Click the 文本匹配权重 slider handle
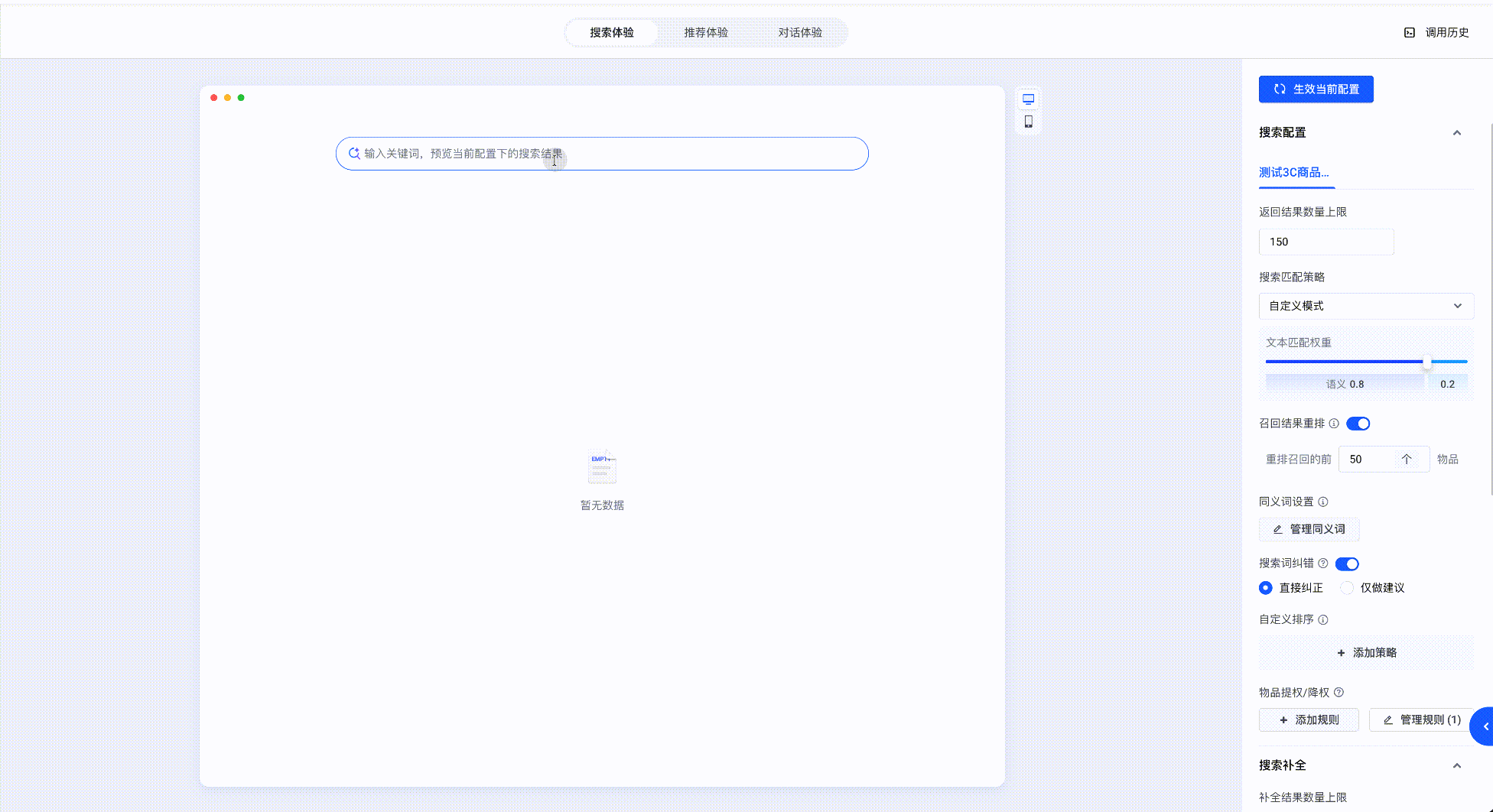The height and width of the screenshot is (812, 1493). coord(1427,362)
